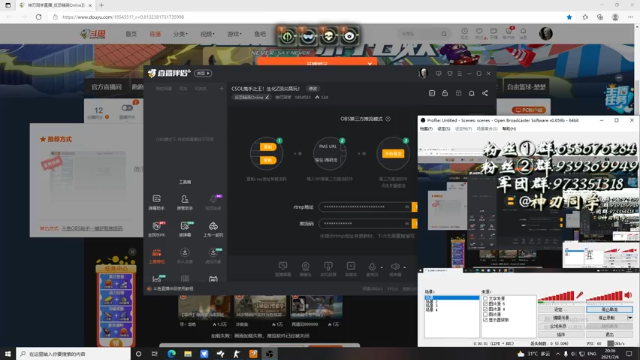Toggle the switch beside the 12 counter
640x360 pixels.
[x=127, y=108]
